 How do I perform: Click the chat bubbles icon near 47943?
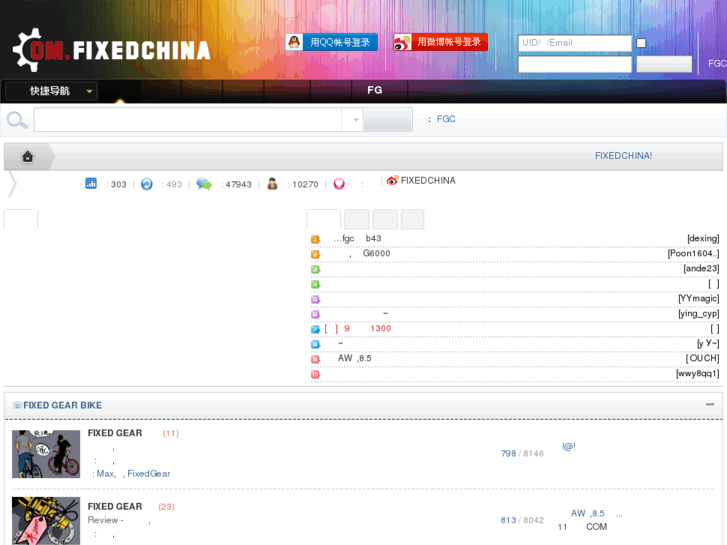tap(204, 184)
